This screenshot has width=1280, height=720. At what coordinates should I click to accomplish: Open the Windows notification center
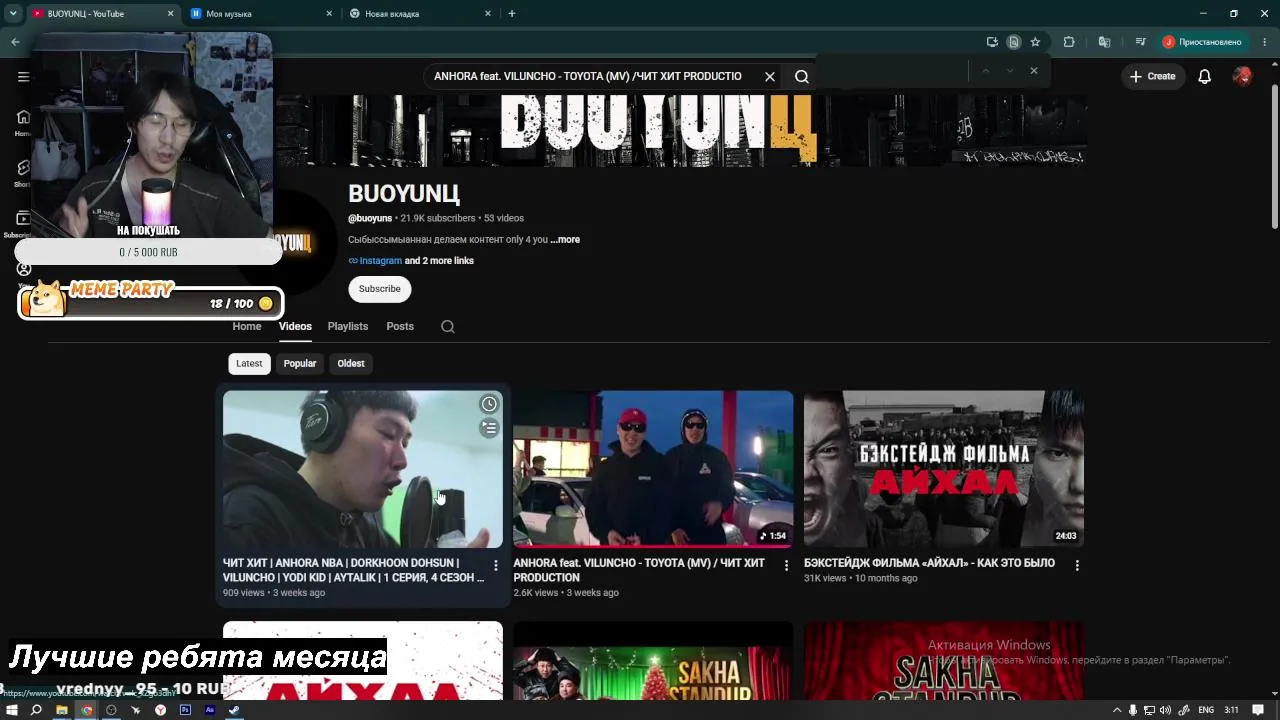coord(1258,710)
